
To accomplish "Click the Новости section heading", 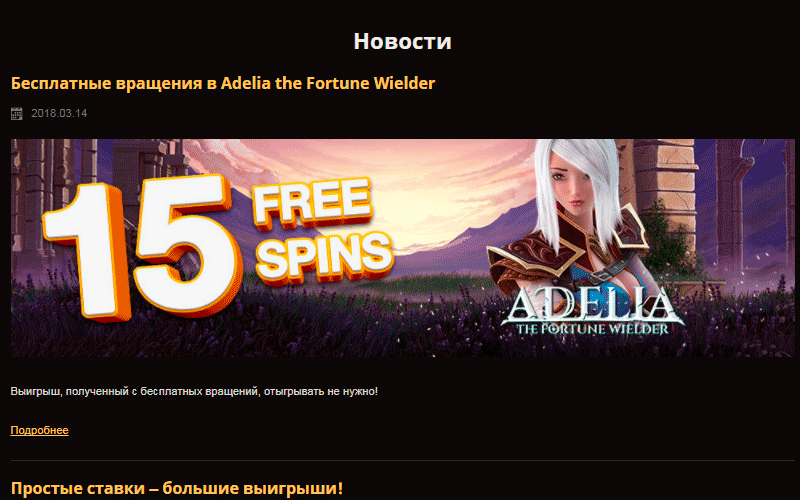I will 403,41.
